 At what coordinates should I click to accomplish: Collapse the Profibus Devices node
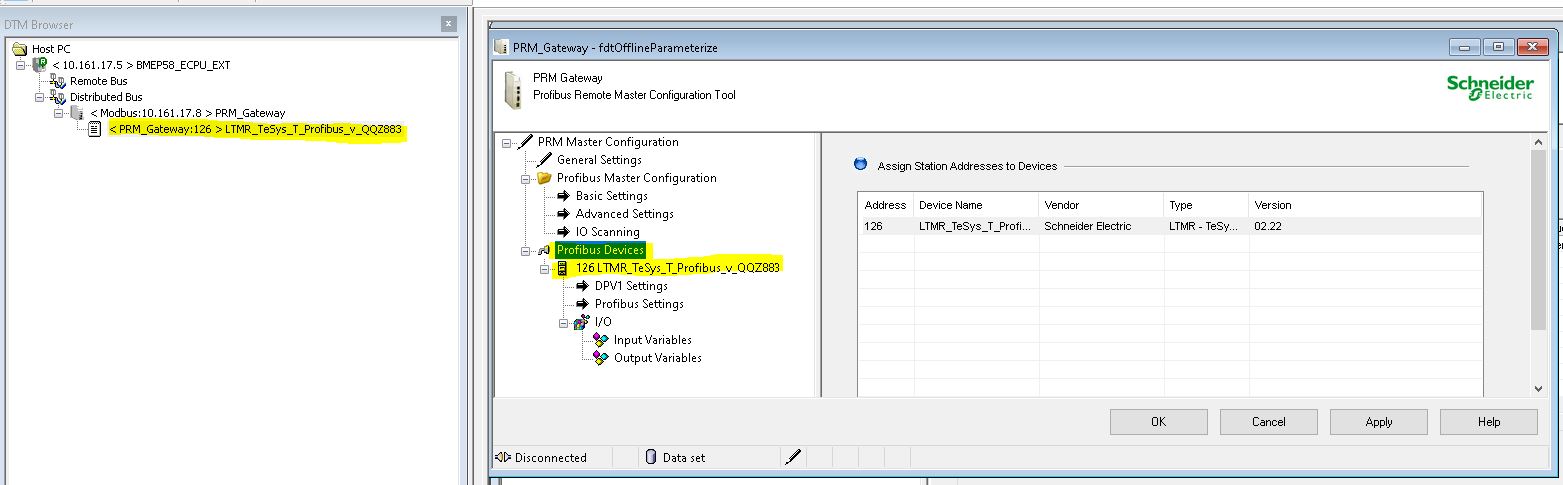526,251
